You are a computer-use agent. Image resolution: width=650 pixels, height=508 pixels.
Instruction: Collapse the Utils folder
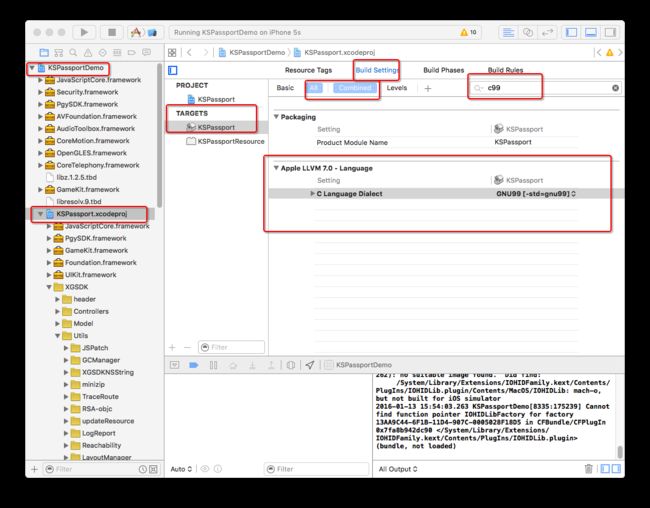tap(58, 335)
